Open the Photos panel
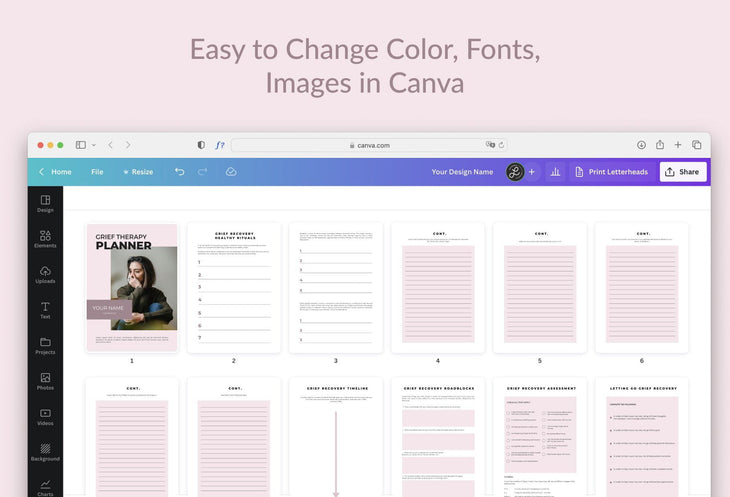 click(45, 382)
